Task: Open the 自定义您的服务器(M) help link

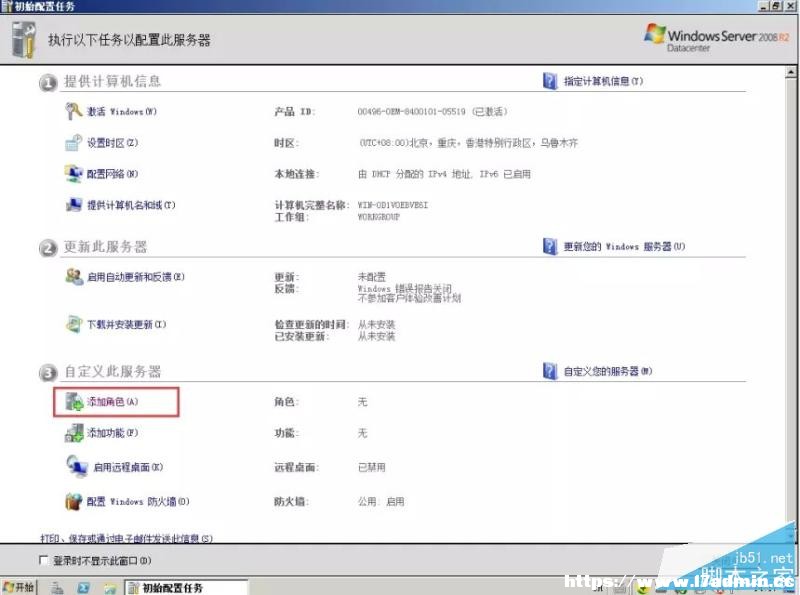Action: [608, 371]
